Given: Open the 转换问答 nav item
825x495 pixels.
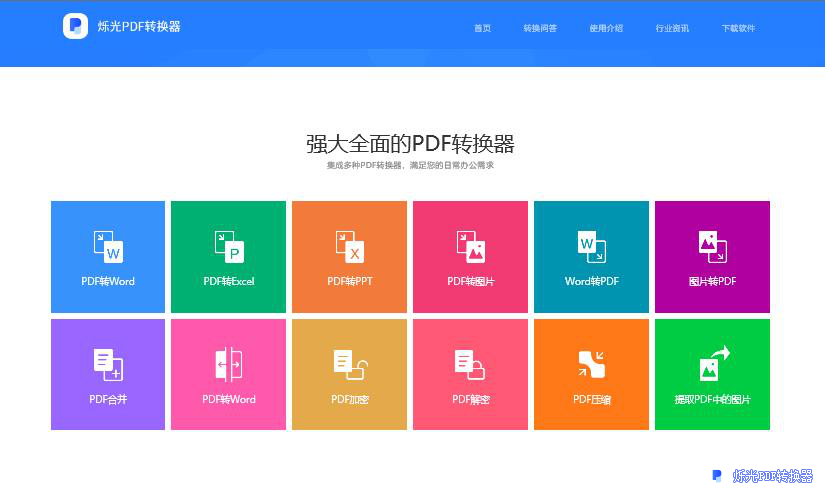Looking at the screenshot, I should coord(540,28).
